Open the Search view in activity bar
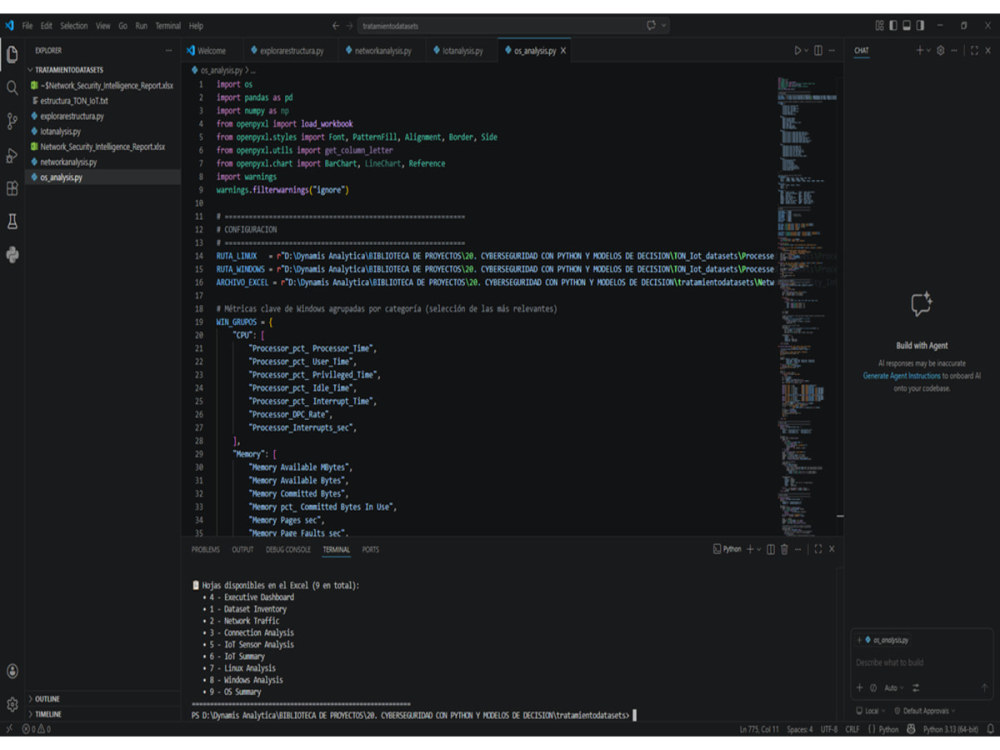 pyautogui.click(x=12, y=87)
